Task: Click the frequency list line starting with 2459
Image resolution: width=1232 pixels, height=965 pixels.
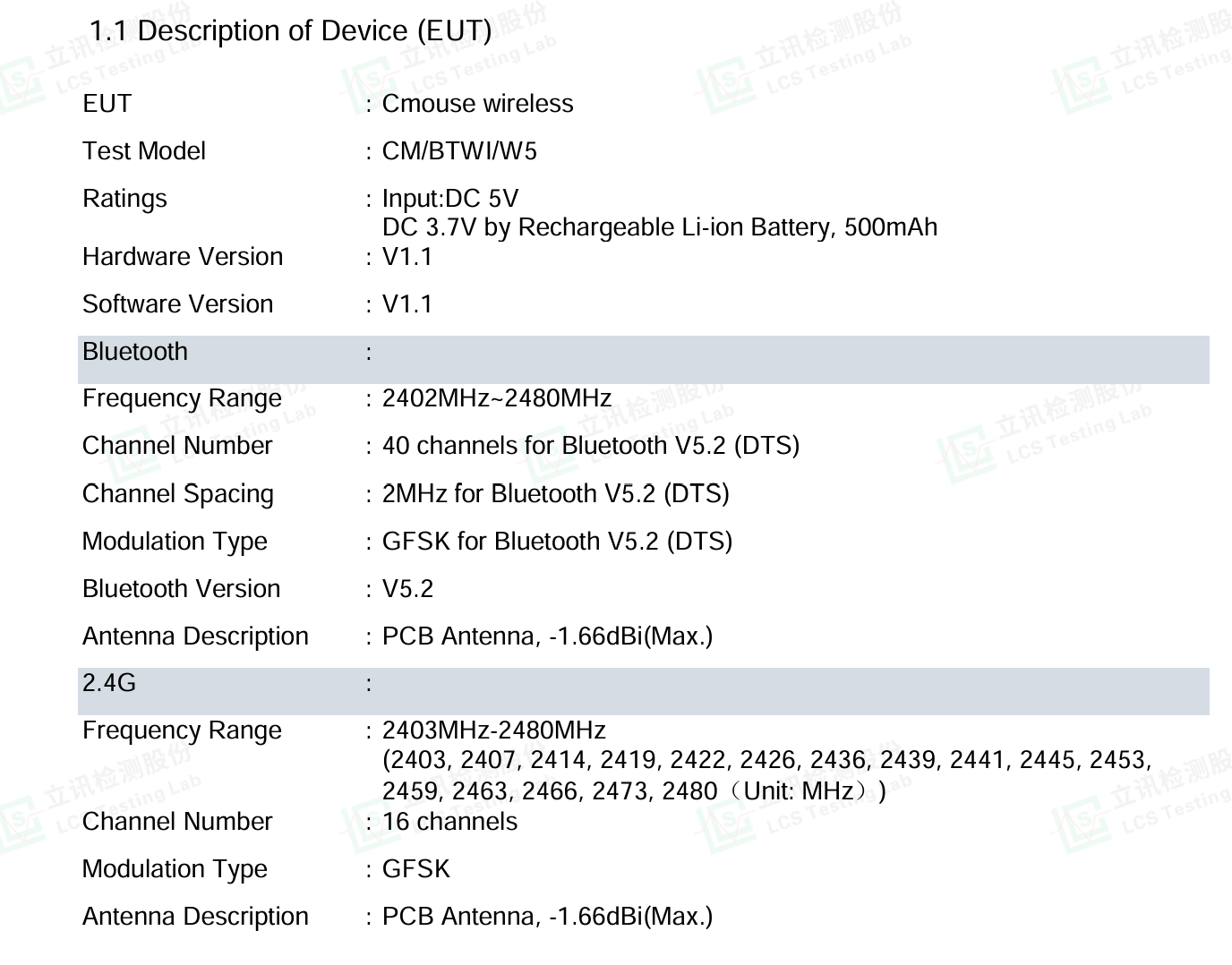Action: click(634, 791)
